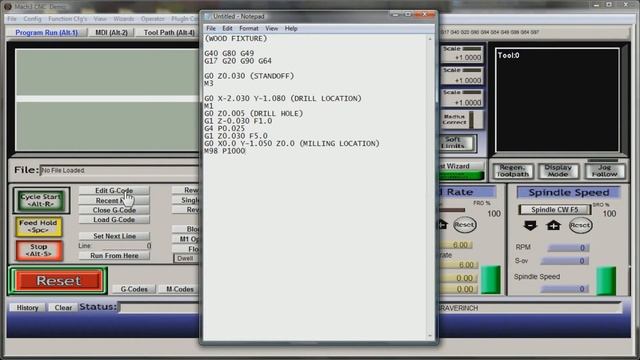Clear the status line
The image size is (640, 360).
click(63, 307)
